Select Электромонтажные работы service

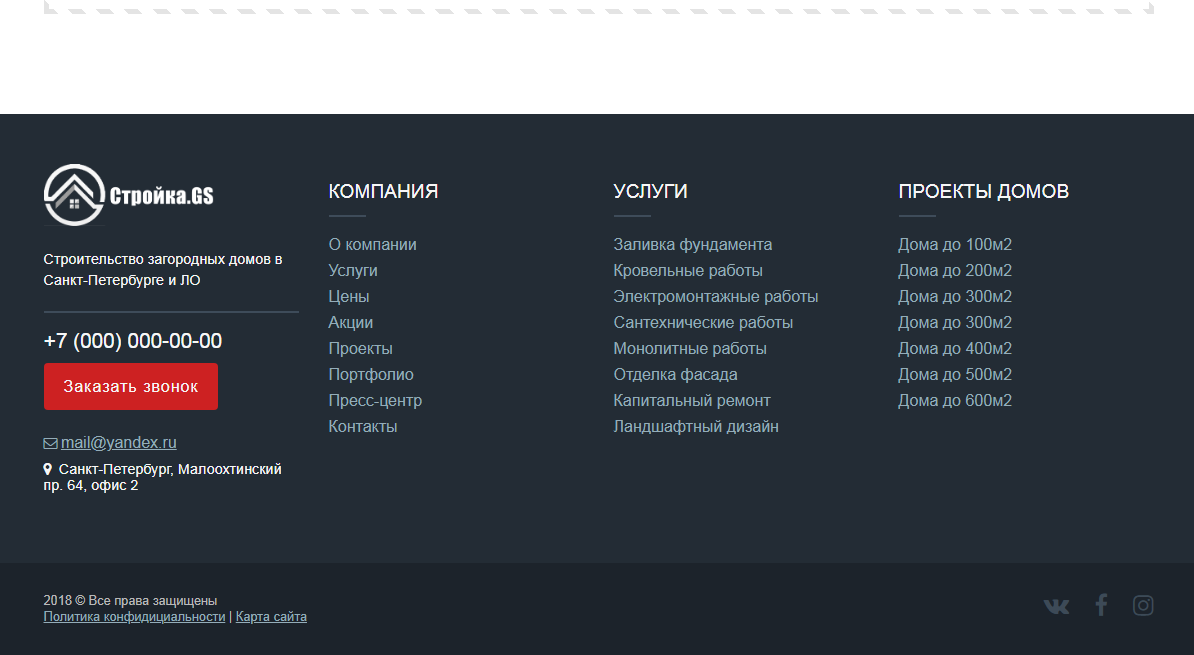coord(715,296)
